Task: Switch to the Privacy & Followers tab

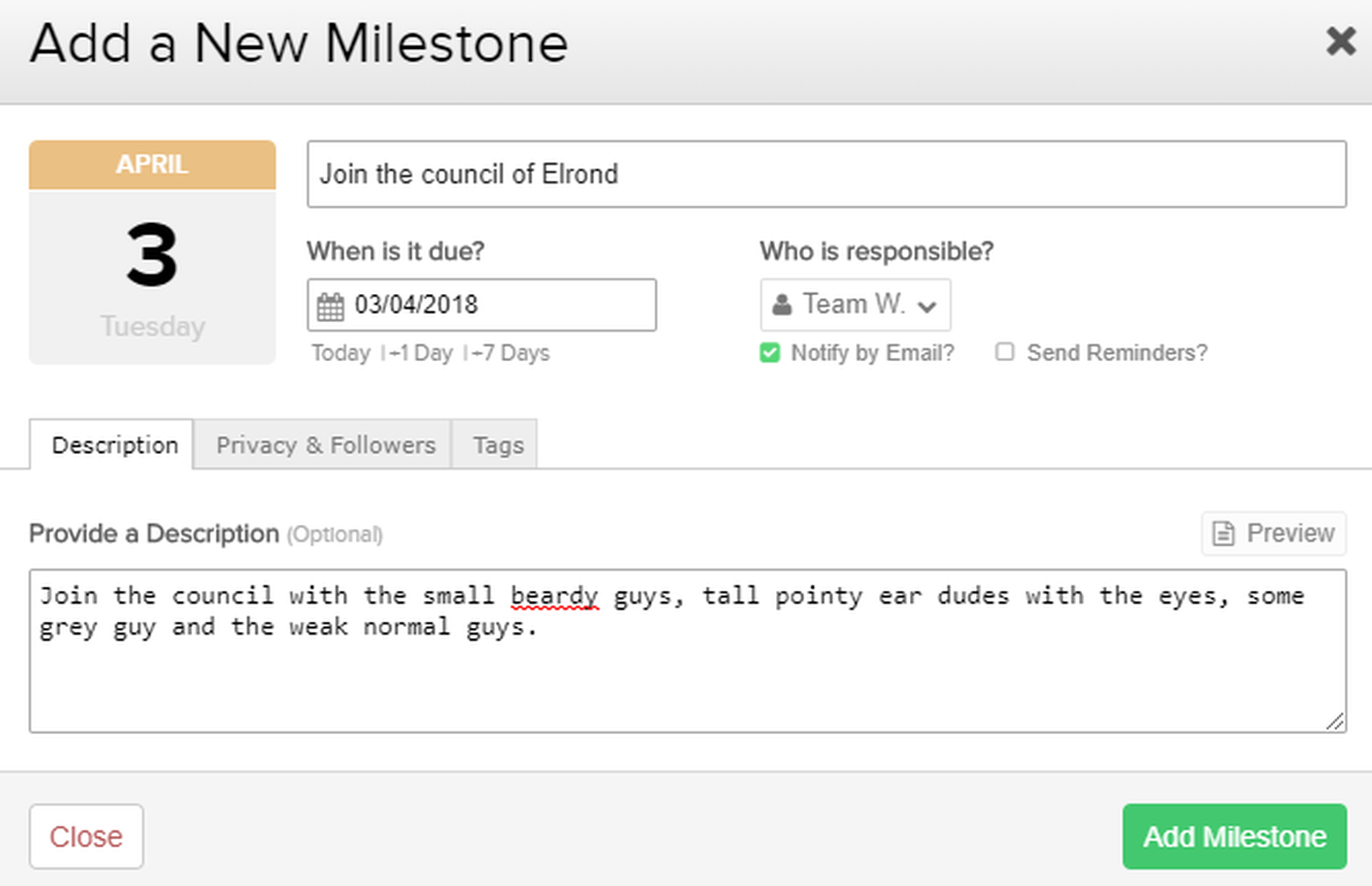Action: (325, 444)
